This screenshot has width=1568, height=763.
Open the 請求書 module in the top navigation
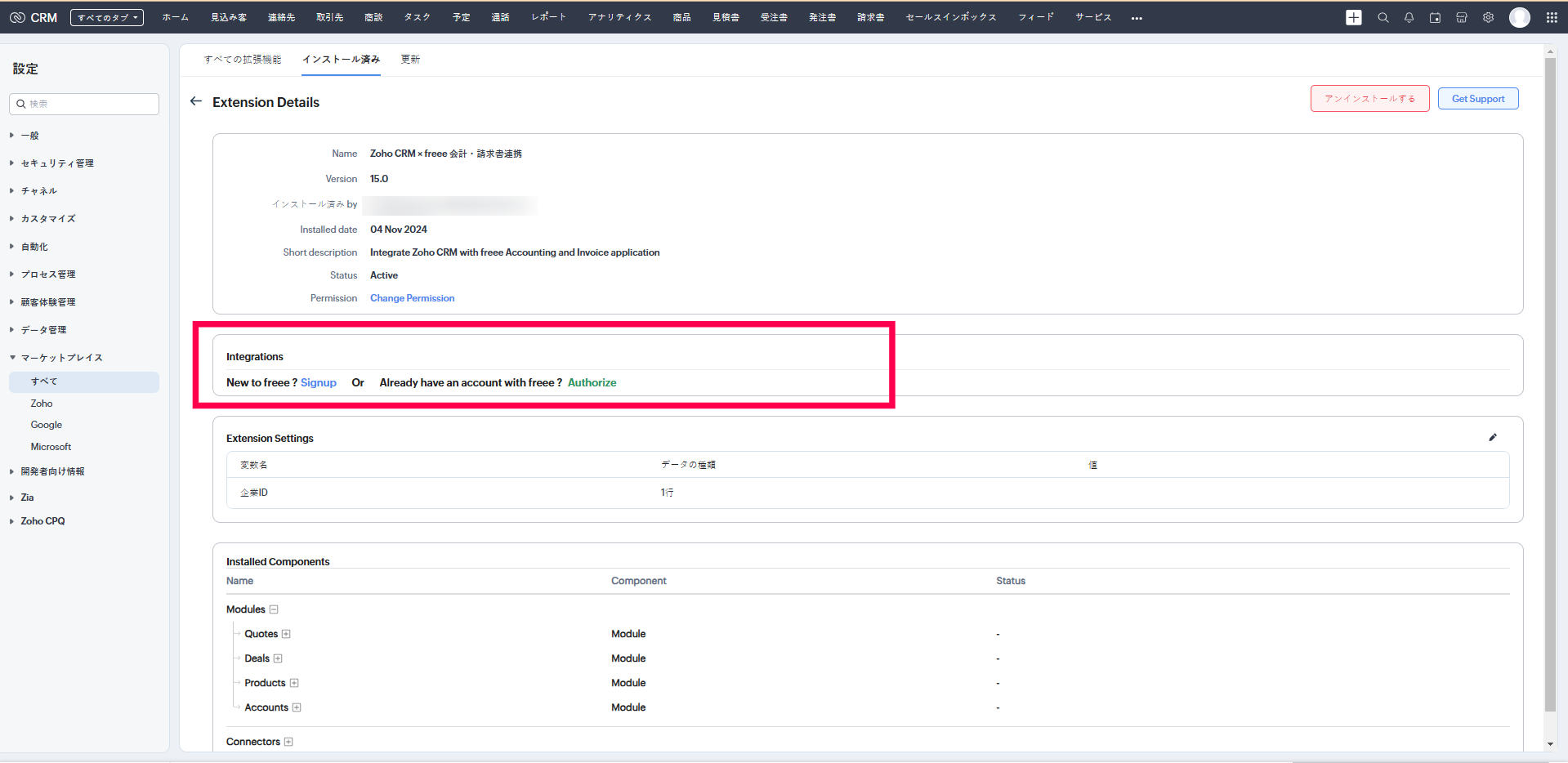pyautogui.click(x=871, y=17)
